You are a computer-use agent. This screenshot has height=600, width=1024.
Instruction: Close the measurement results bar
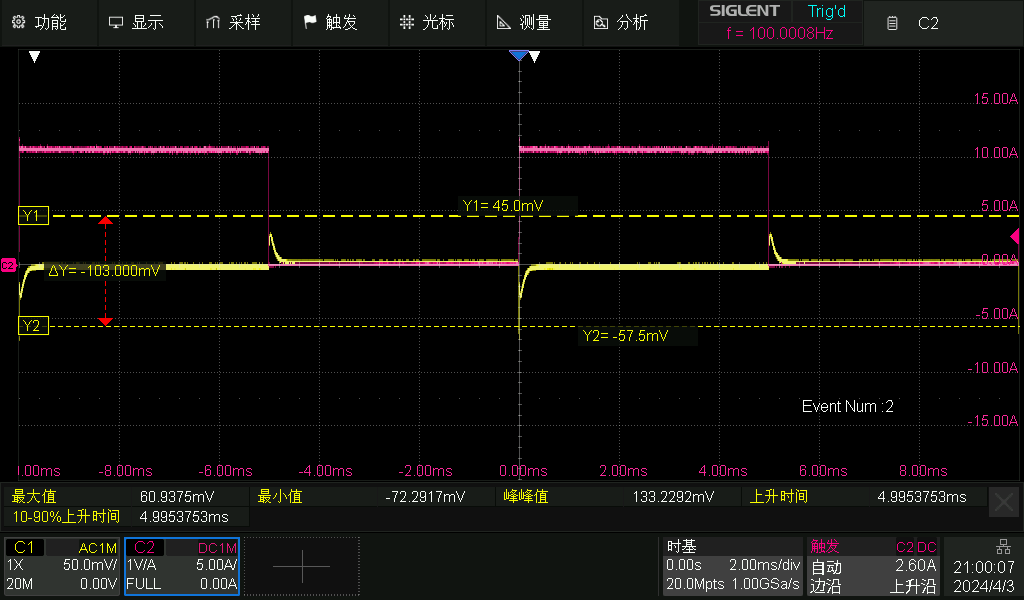coord(1004,502)
